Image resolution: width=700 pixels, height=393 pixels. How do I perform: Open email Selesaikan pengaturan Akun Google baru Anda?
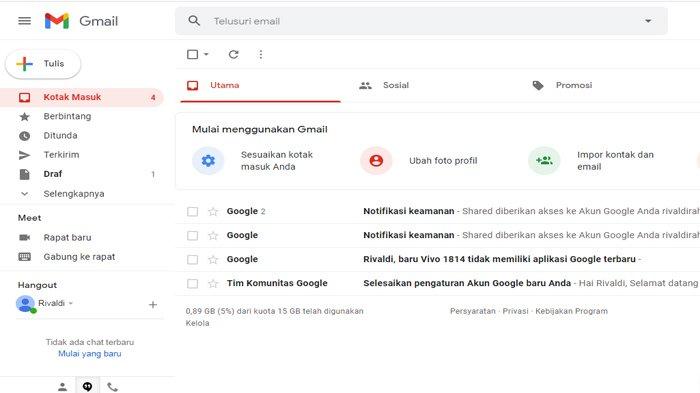click(x=467, y=283)
